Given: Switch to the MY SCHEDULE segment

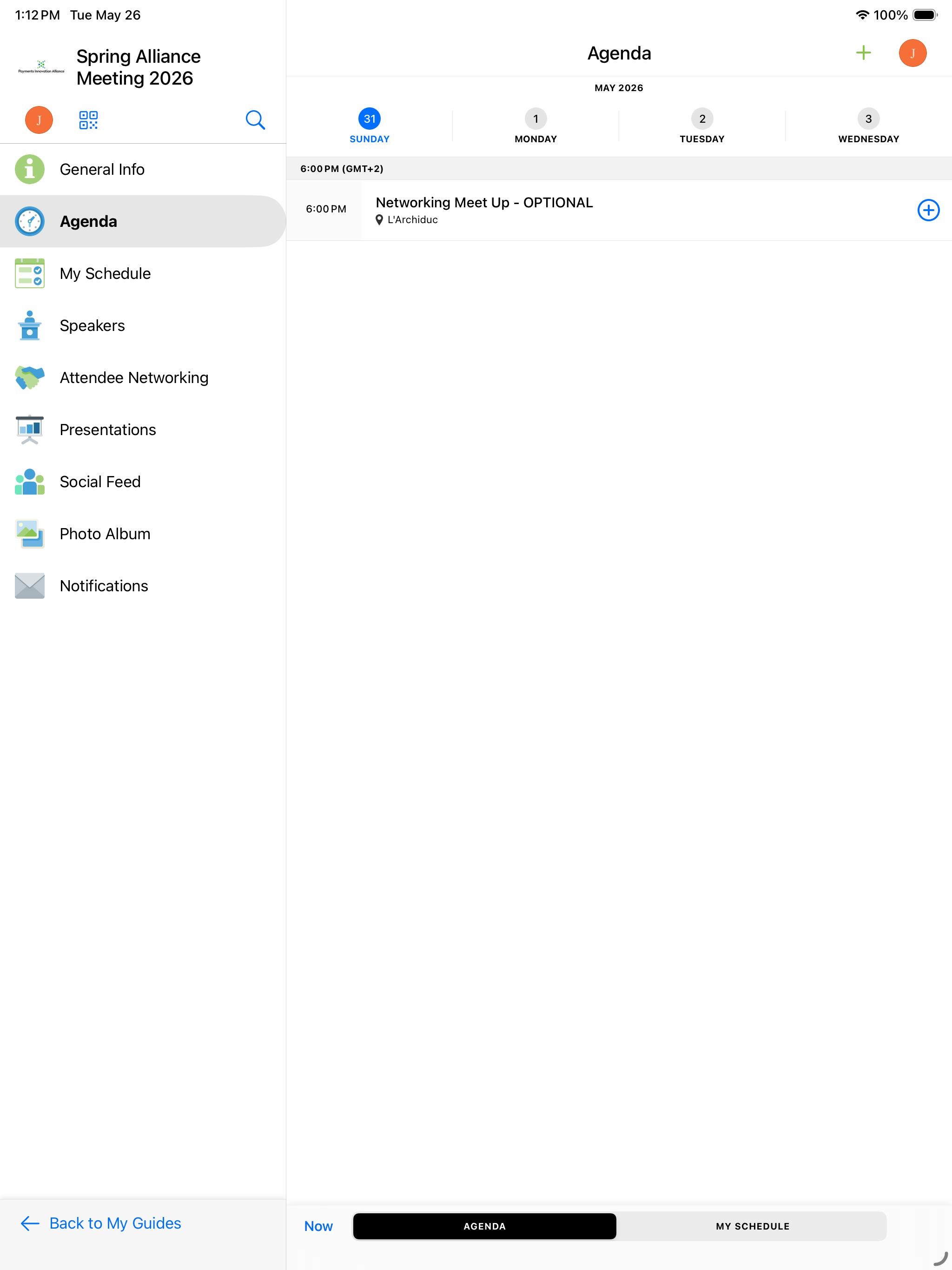Looking at the screenshot, I should coord(752,1226).
